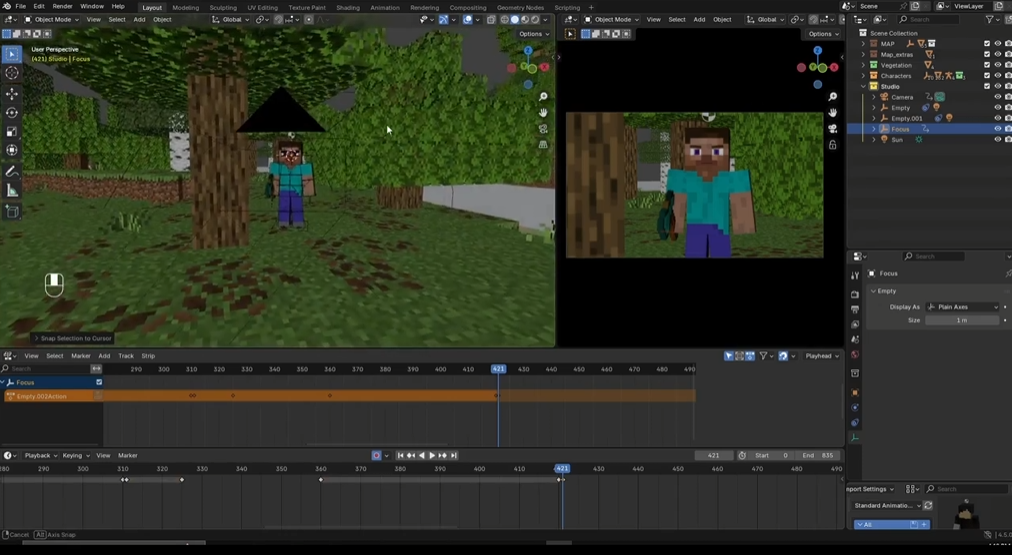Expand the Characters collection
Screen dimensions: 1012x555
[864, 76]
